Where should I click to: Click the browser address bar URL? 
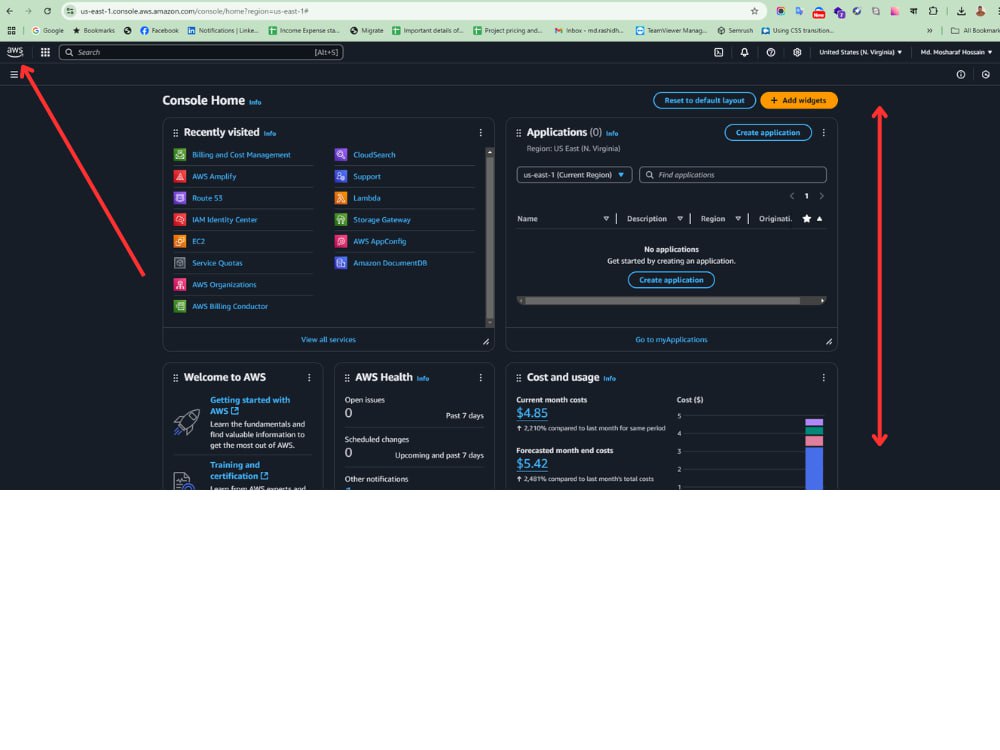click(194, 11)
